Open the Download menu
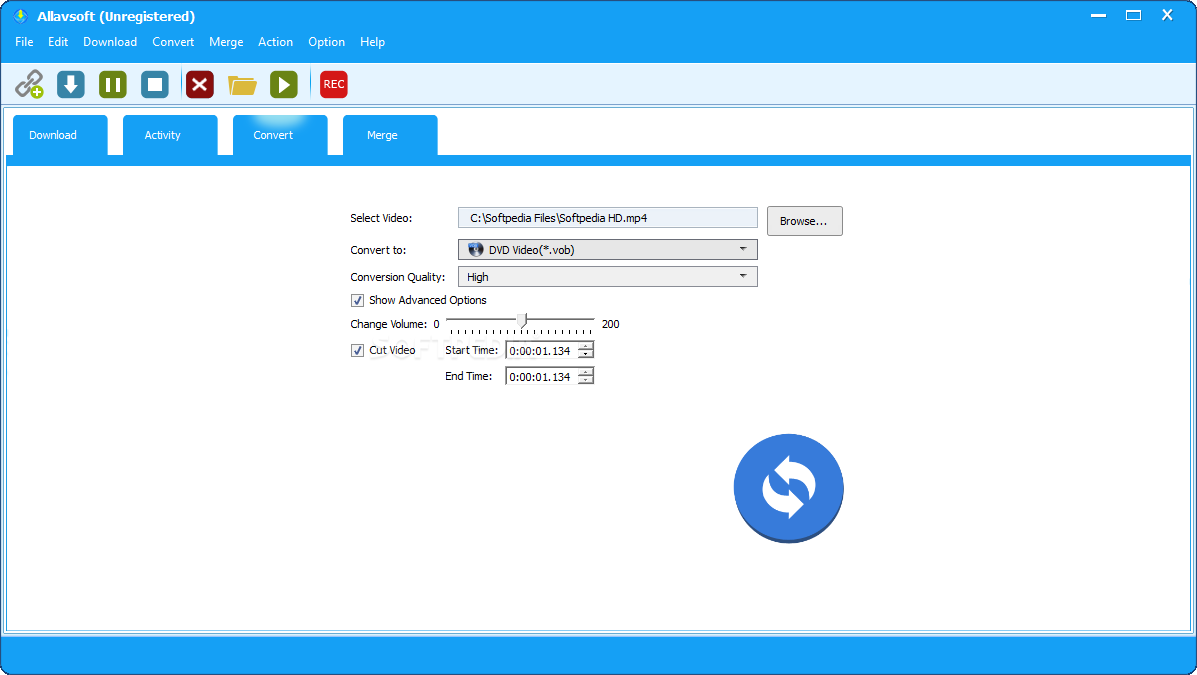Screen dimensions: 1197x675 pyautogui.click(x=110, y=42)
